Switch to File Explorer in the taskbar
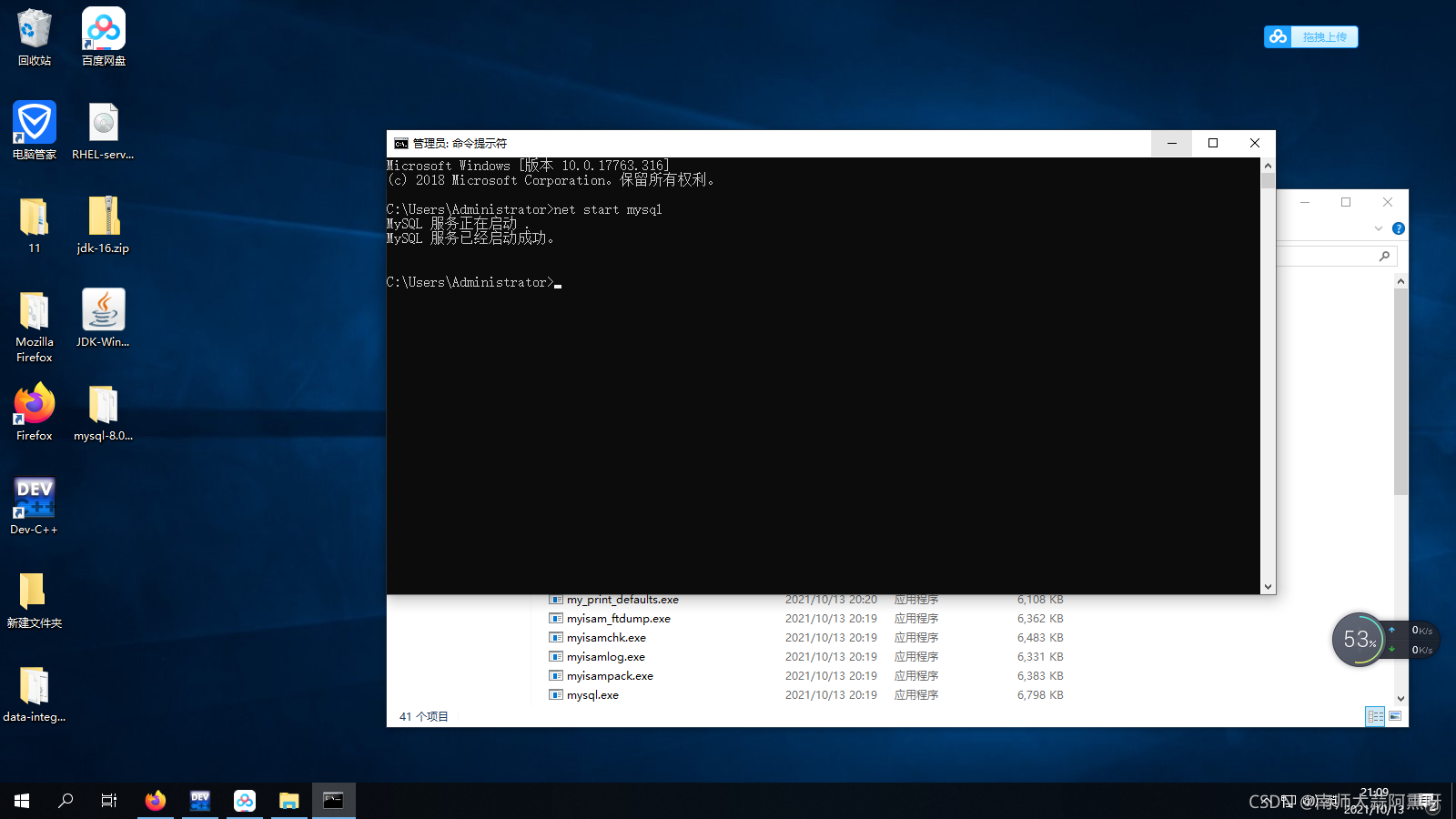Image resolution: width=1456 pixels, height=819 pixels. pyautogui.click(x=289, y=801)
